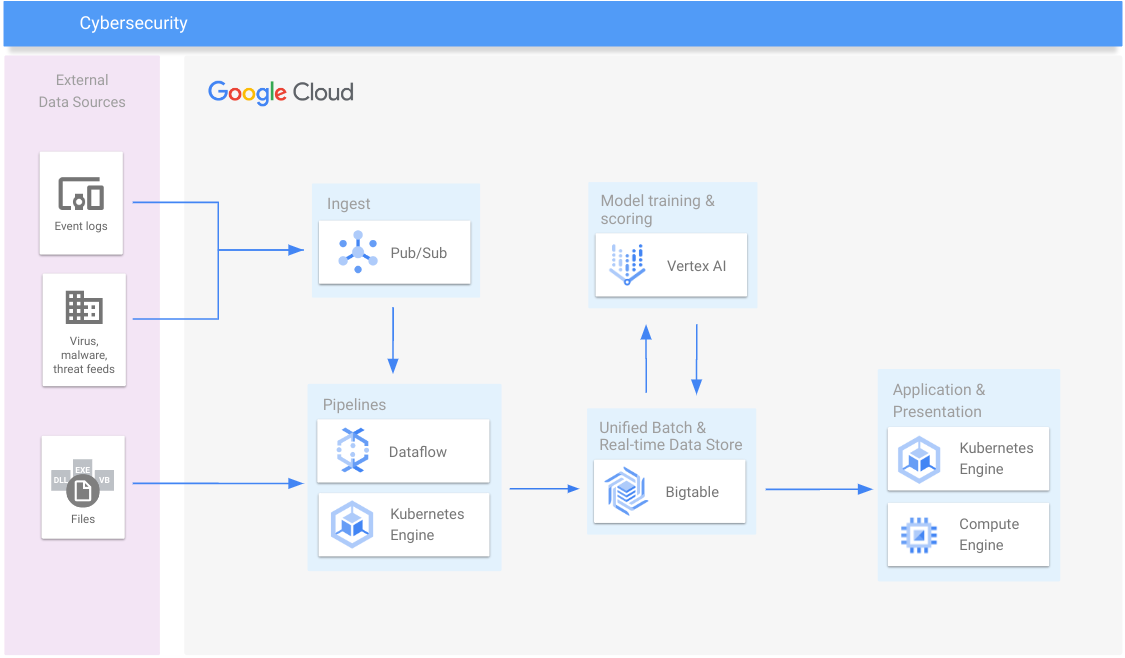The width and height of the screenshot is (1125, 658).
Task: Select the Compute Engine chip icon
Action: click(x=917, y=535)
